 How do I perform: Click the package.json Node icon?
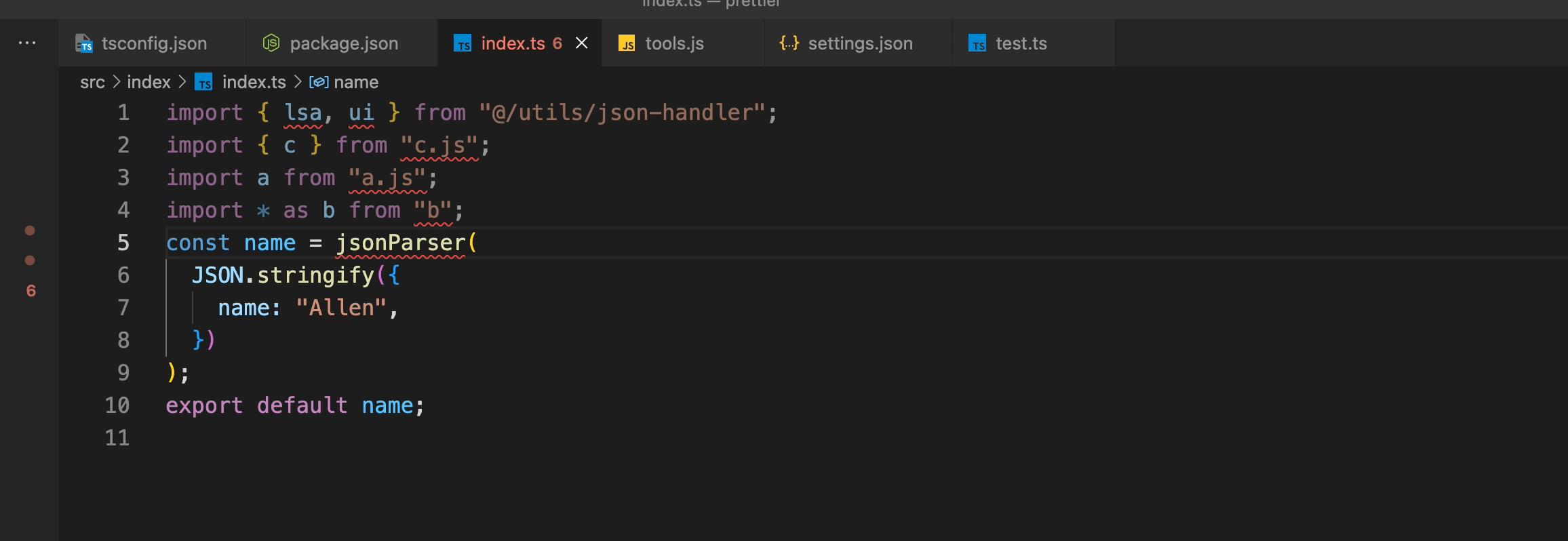(x=271, y=43)
